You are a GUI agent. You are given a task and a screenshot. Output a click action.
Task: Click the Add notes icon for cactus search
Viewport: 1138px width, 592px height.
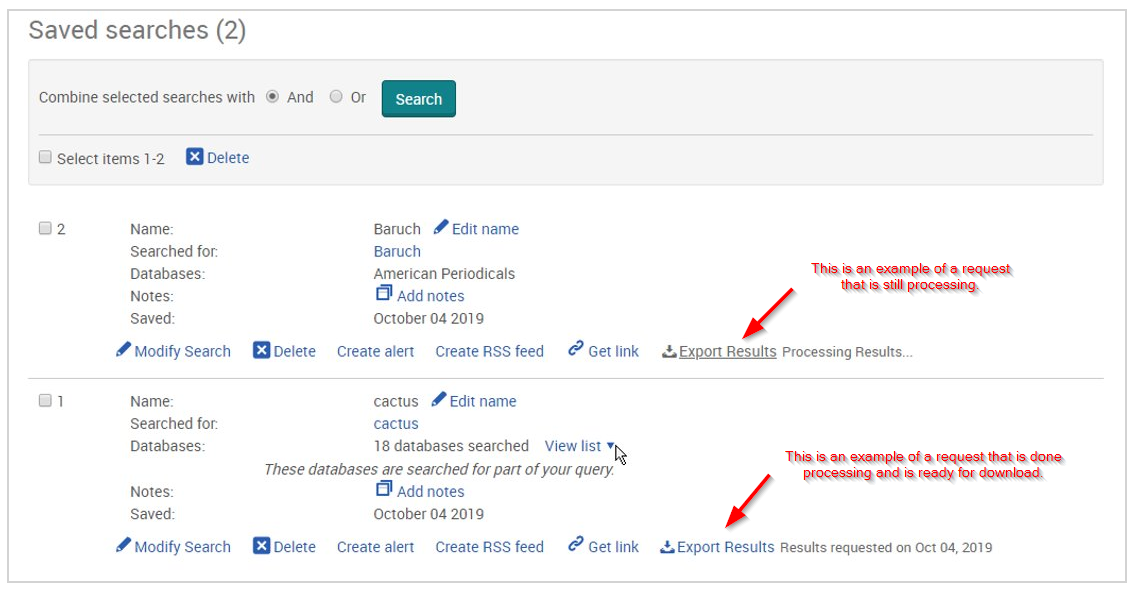384,491
